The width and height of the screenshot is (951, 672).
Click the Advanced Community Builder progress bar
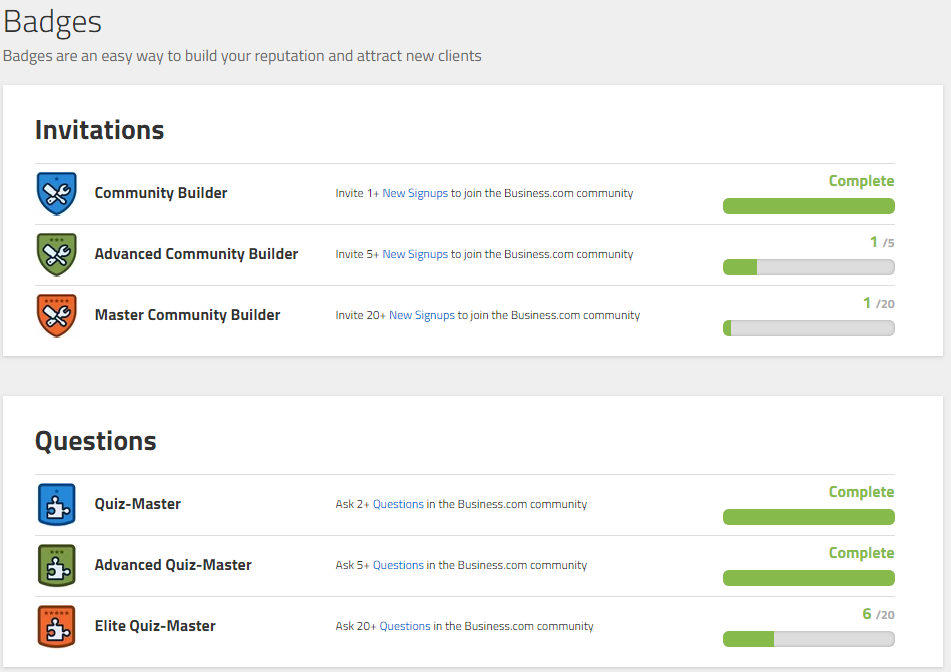pyautogui.click(x=808, y=267)
